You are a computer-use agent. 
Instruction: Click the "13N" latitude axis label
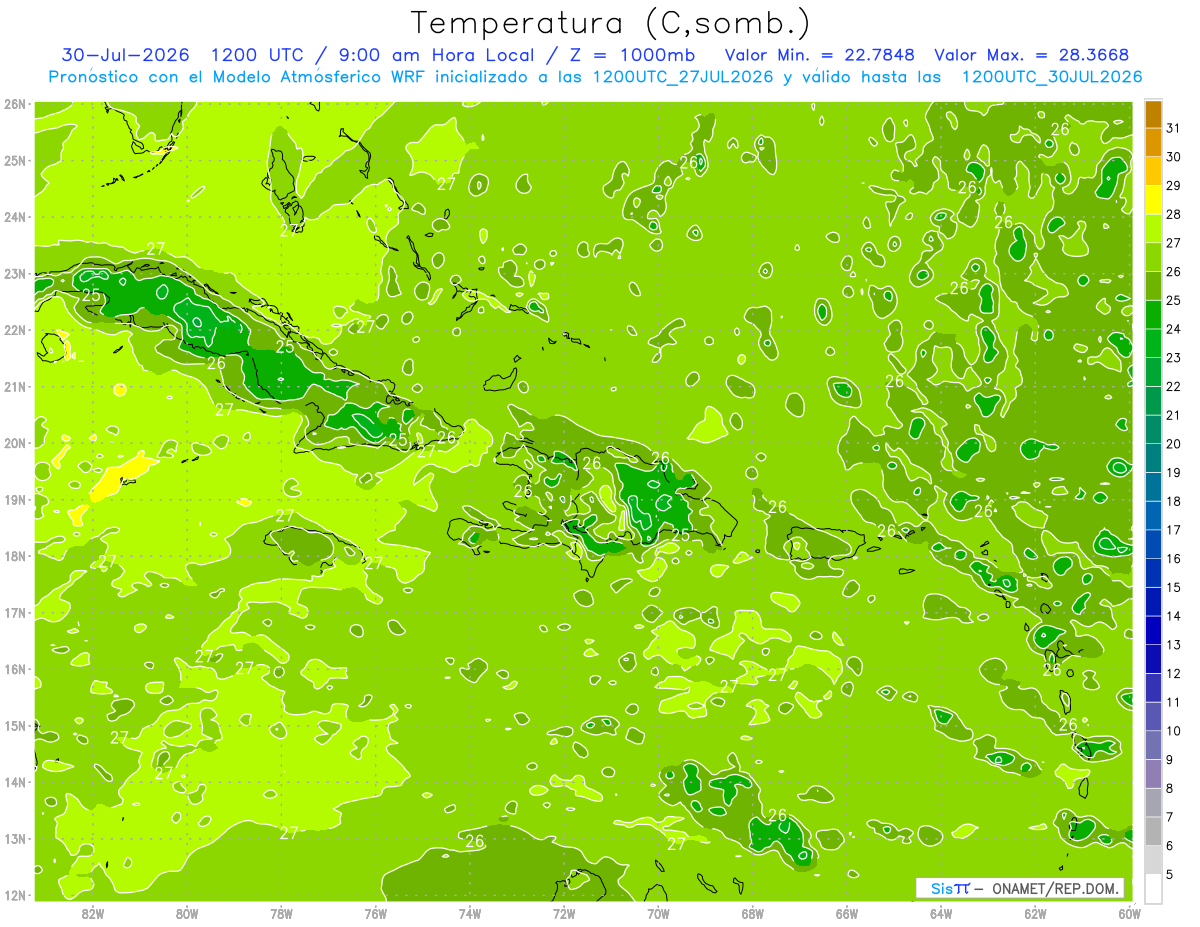coord(15,839)
